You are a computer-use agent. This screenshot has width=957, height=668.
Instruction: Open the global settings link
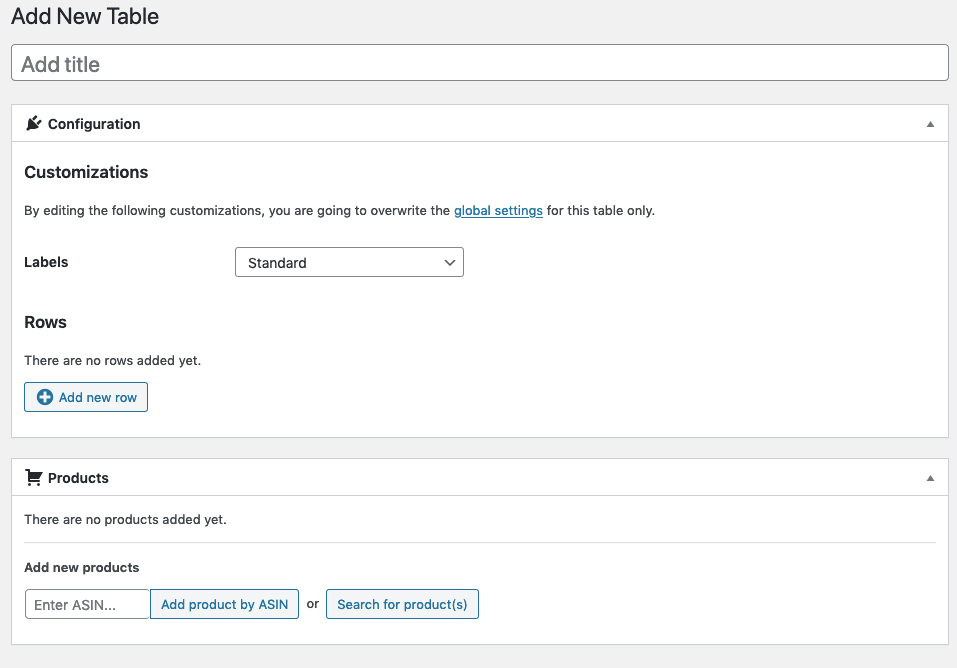pos(498,211)
